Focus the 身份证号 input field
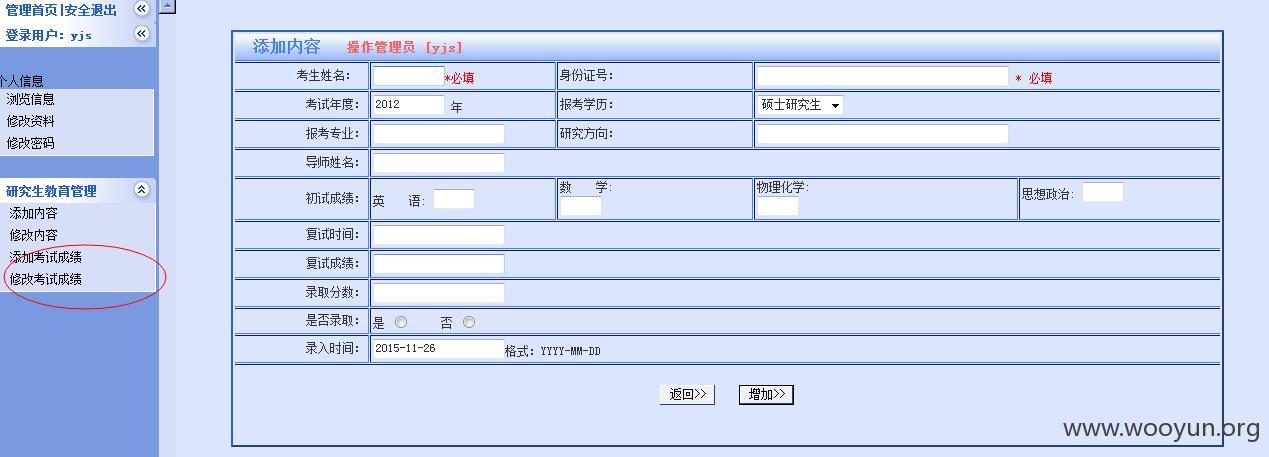This screenshot has width=1269, height=457. [882, 76]
